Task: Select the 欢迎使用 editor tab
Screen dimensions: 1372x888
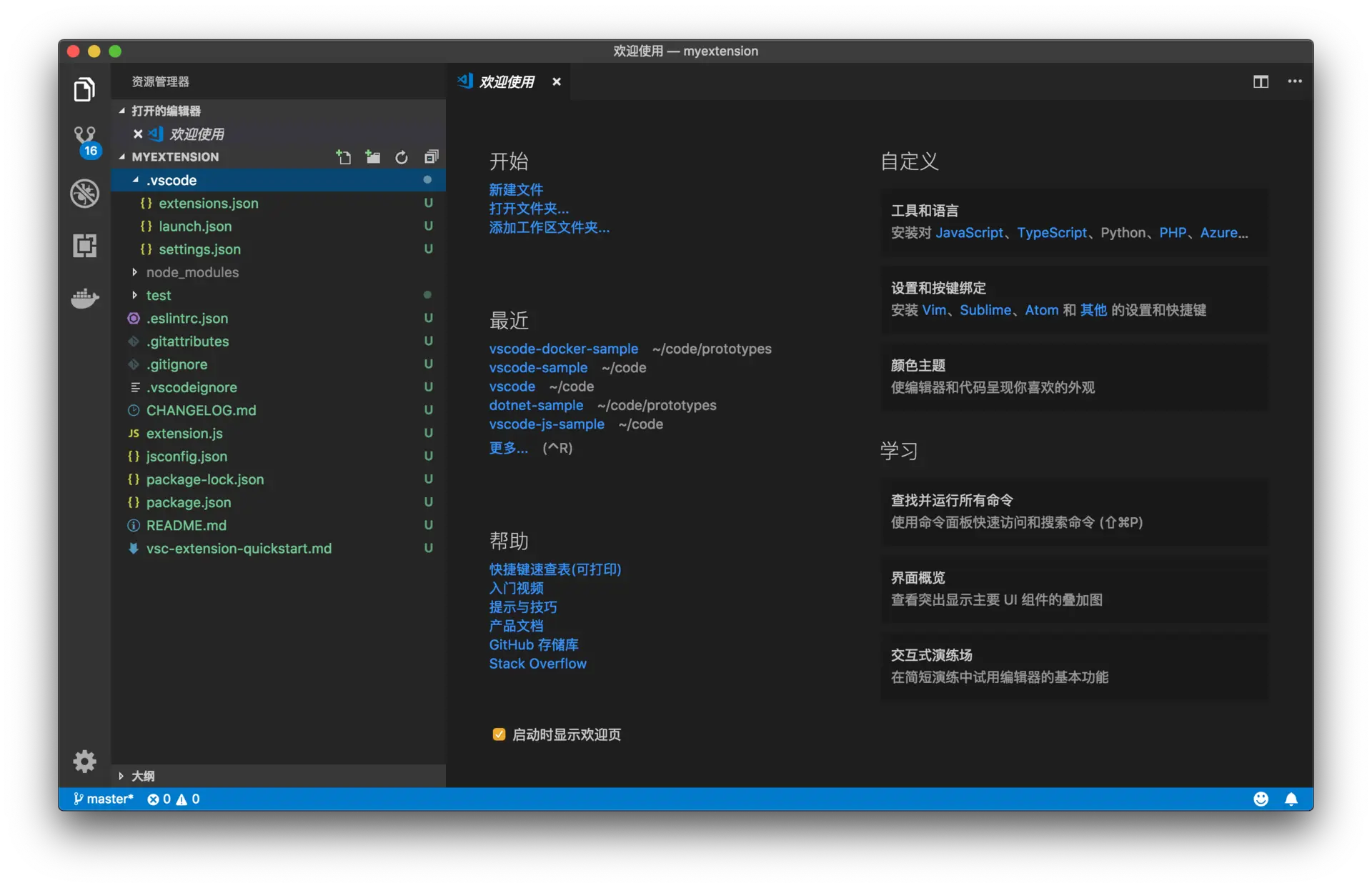Action: [x=506, y=82]
